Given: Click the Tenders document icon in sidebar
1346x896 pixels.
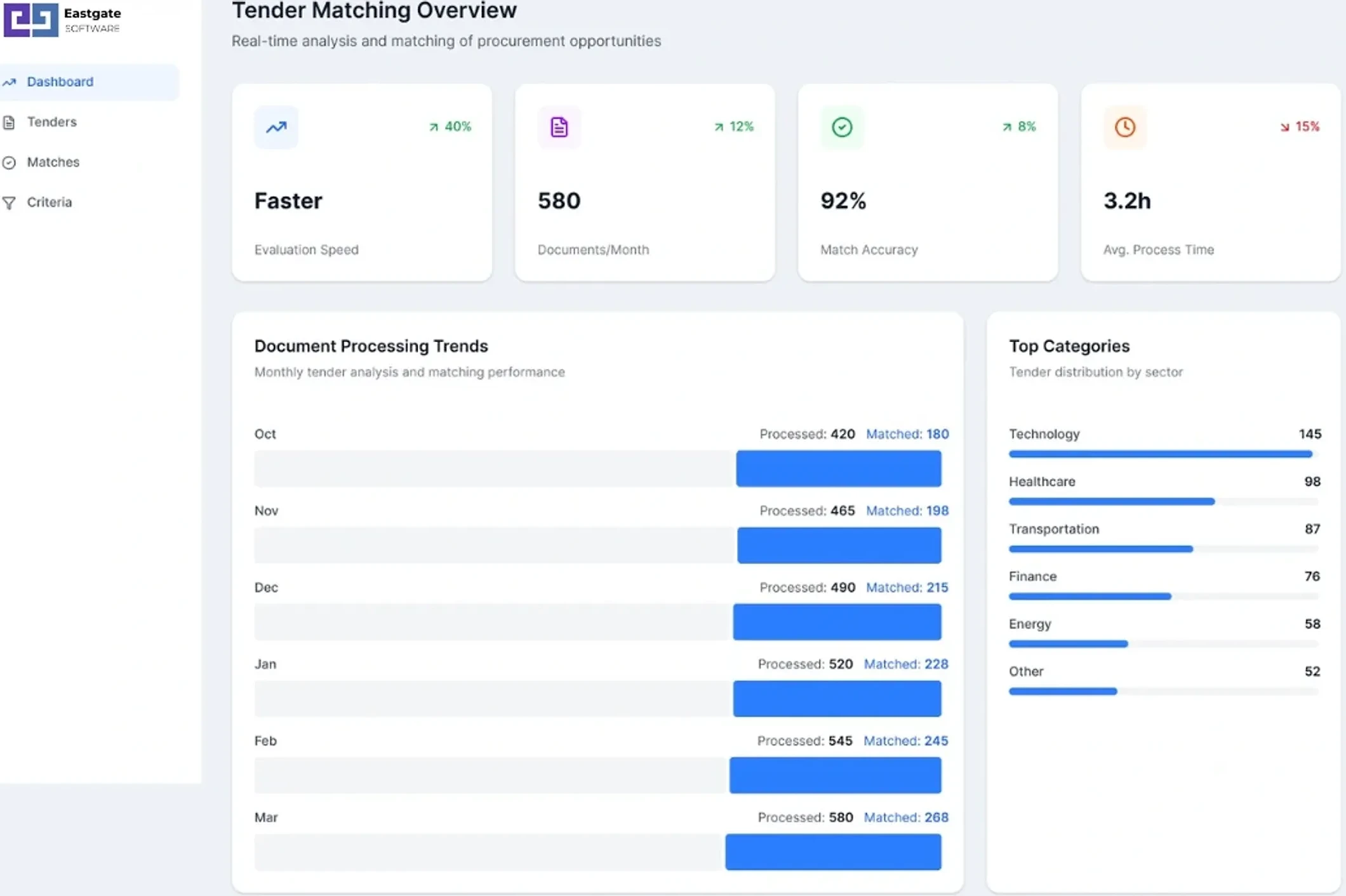Looking at the screenshot, I should pyautogui.click(x=9, y=122).
